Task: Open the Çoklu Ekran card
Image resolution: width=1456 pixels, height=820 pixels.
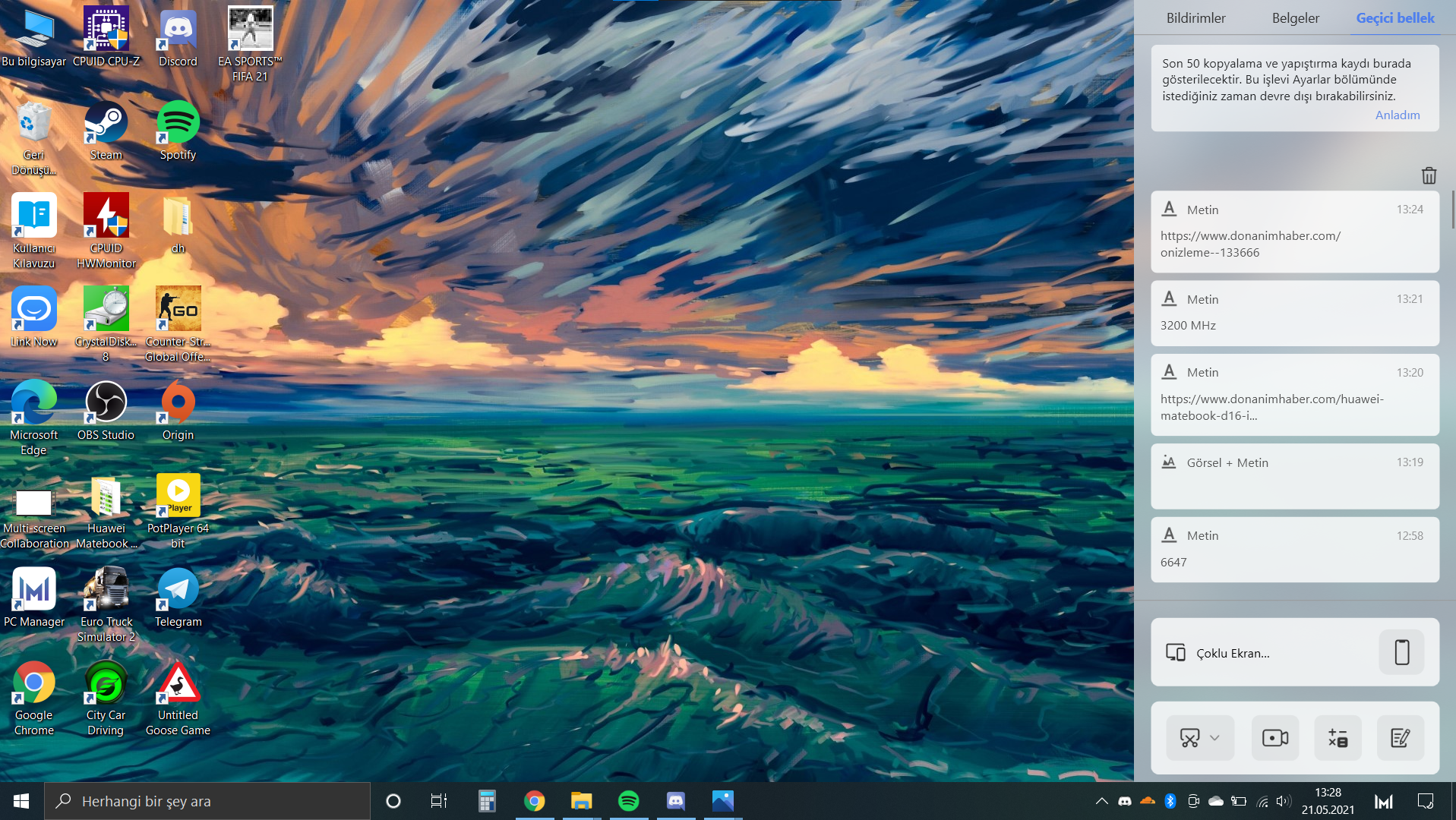Action: pos(1295,652)
